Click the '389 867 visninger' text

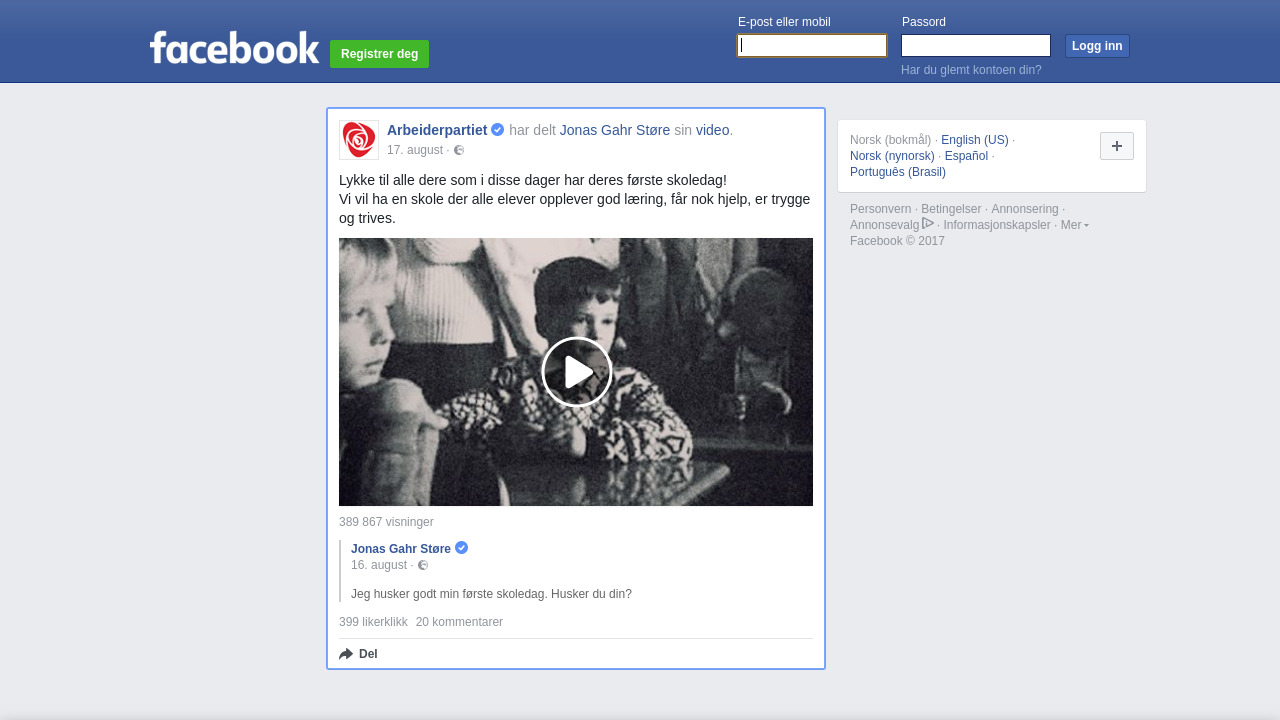click(x=386, y=522)
